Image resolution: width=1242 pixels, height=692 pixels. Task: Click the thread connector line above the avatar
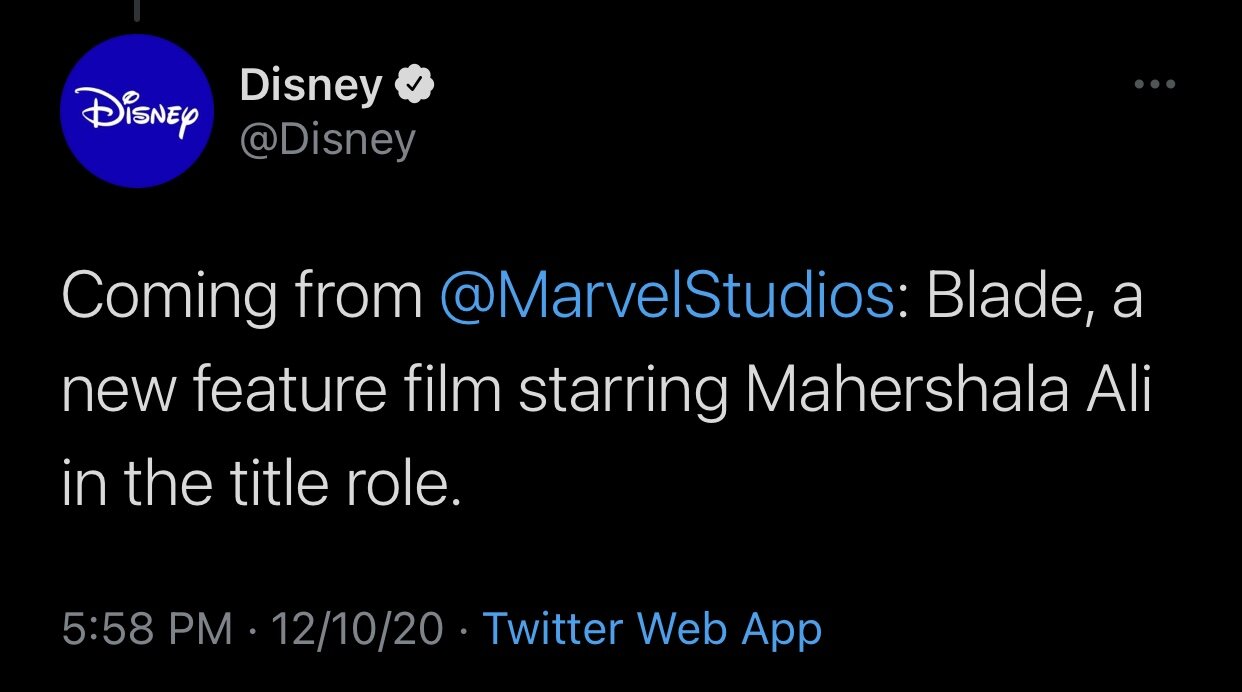[136, 10]
